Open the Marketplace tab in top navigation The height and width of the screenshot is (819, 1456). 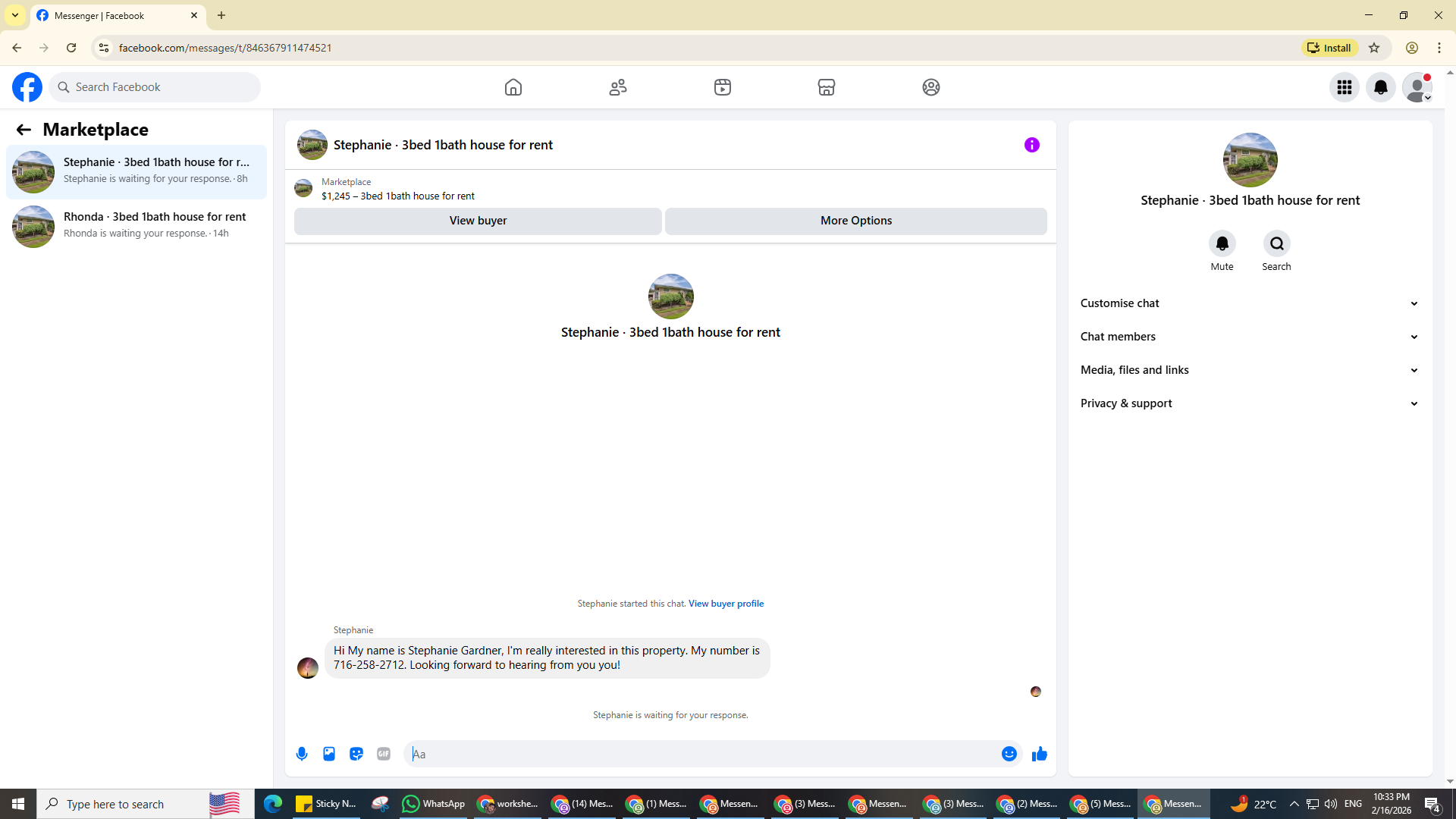pos(827,87)
